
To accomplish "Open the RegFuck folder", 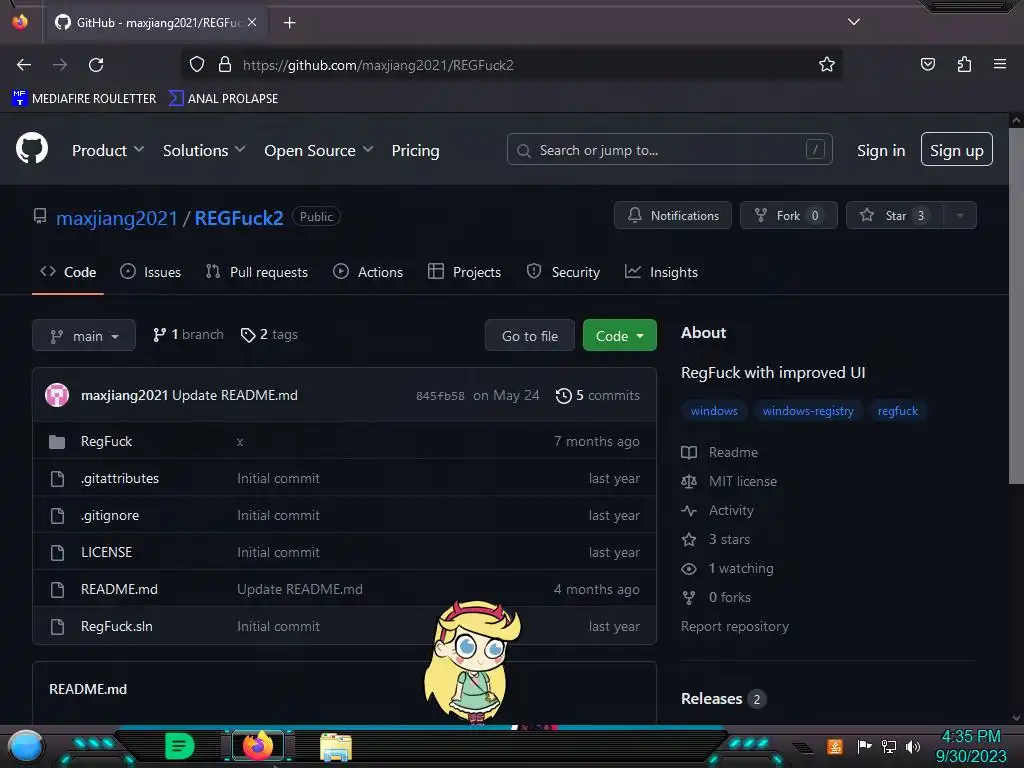I will [x=106, y=441].
